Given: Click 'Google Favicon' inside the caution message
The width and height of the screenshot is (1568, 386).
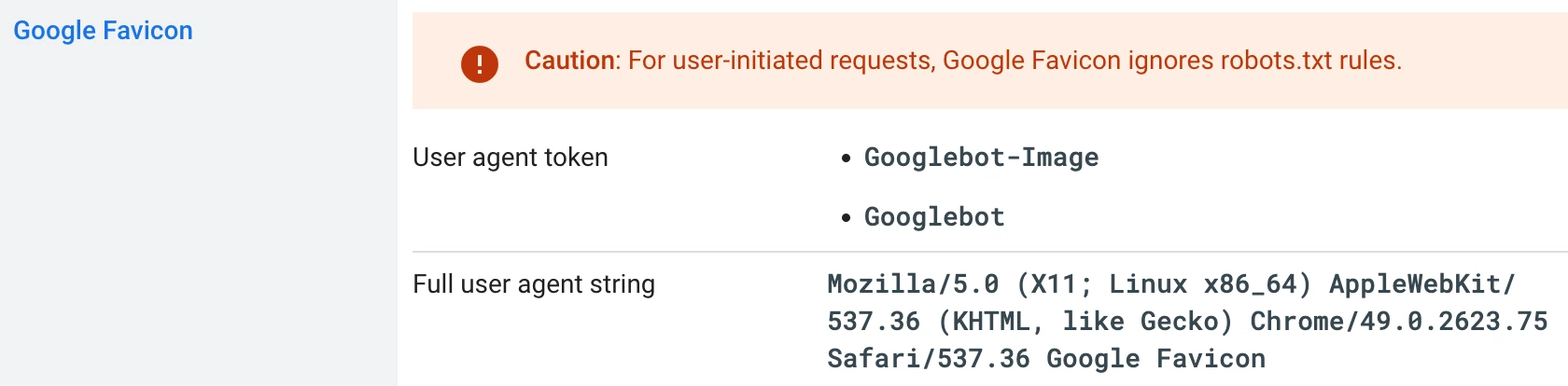Looking at the screenshot, I should [x=1031, y=61].
